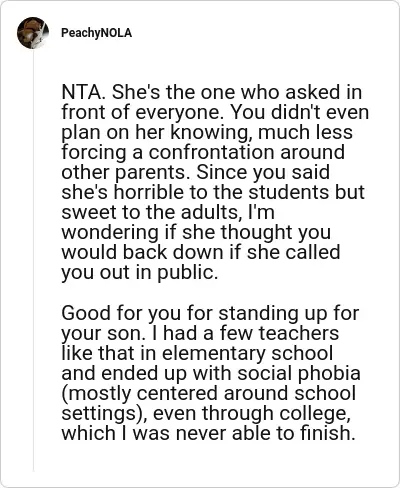Click the text 'wondering if she thought you'
Screen dimensions: 400x488
point(196,232)
